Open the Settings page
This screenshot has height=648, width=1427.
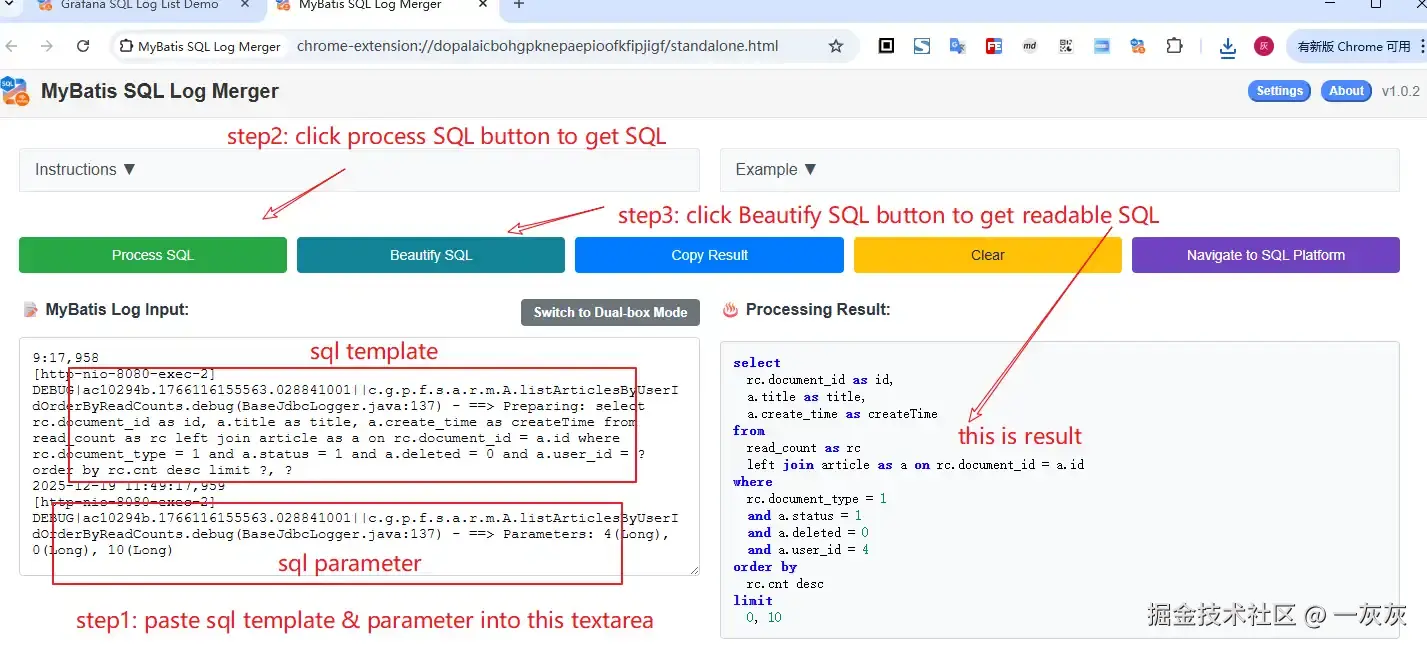point(1279,91)
